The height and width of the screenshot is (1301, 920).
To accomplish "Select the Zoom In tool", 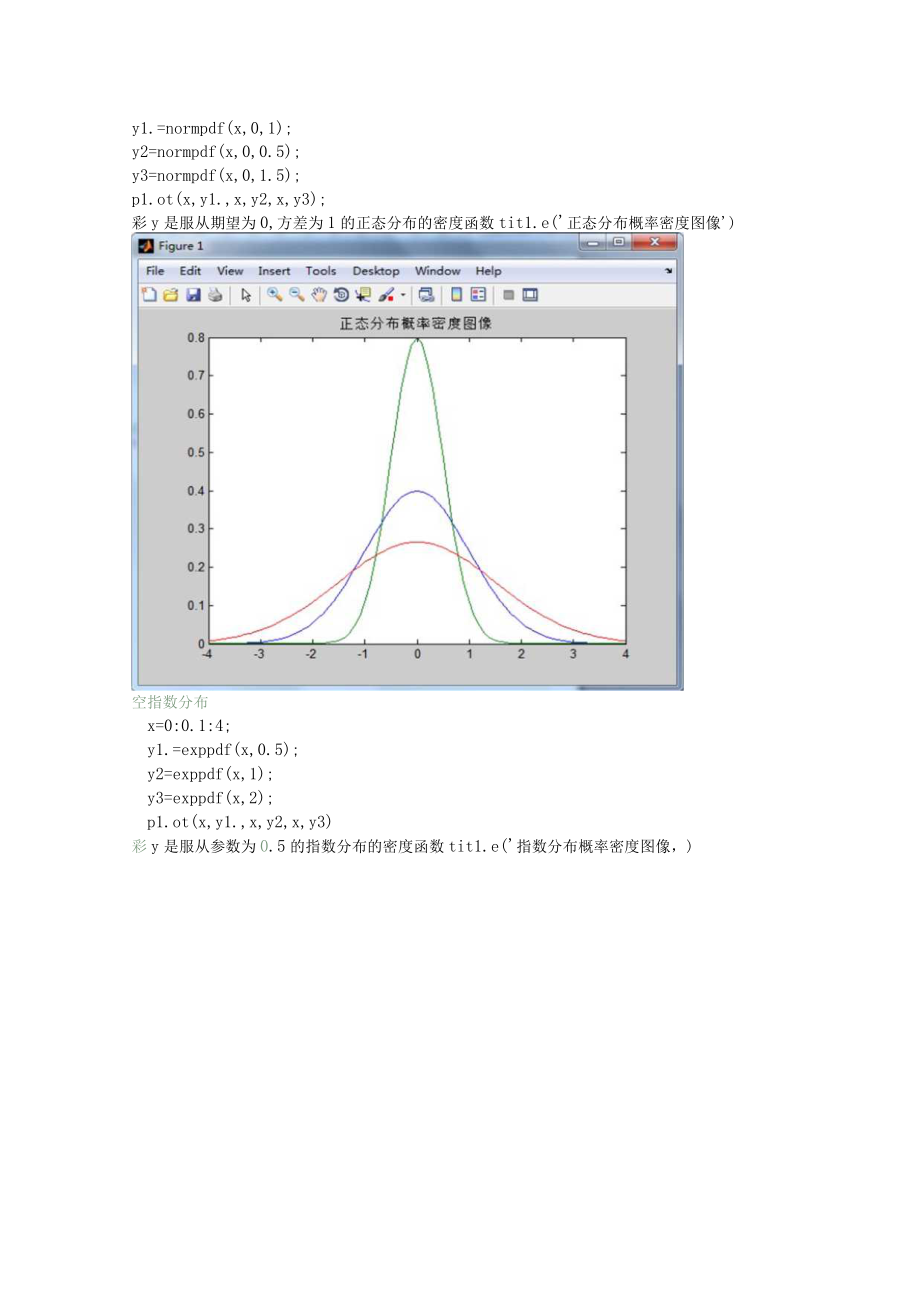I will click(273, 294).
